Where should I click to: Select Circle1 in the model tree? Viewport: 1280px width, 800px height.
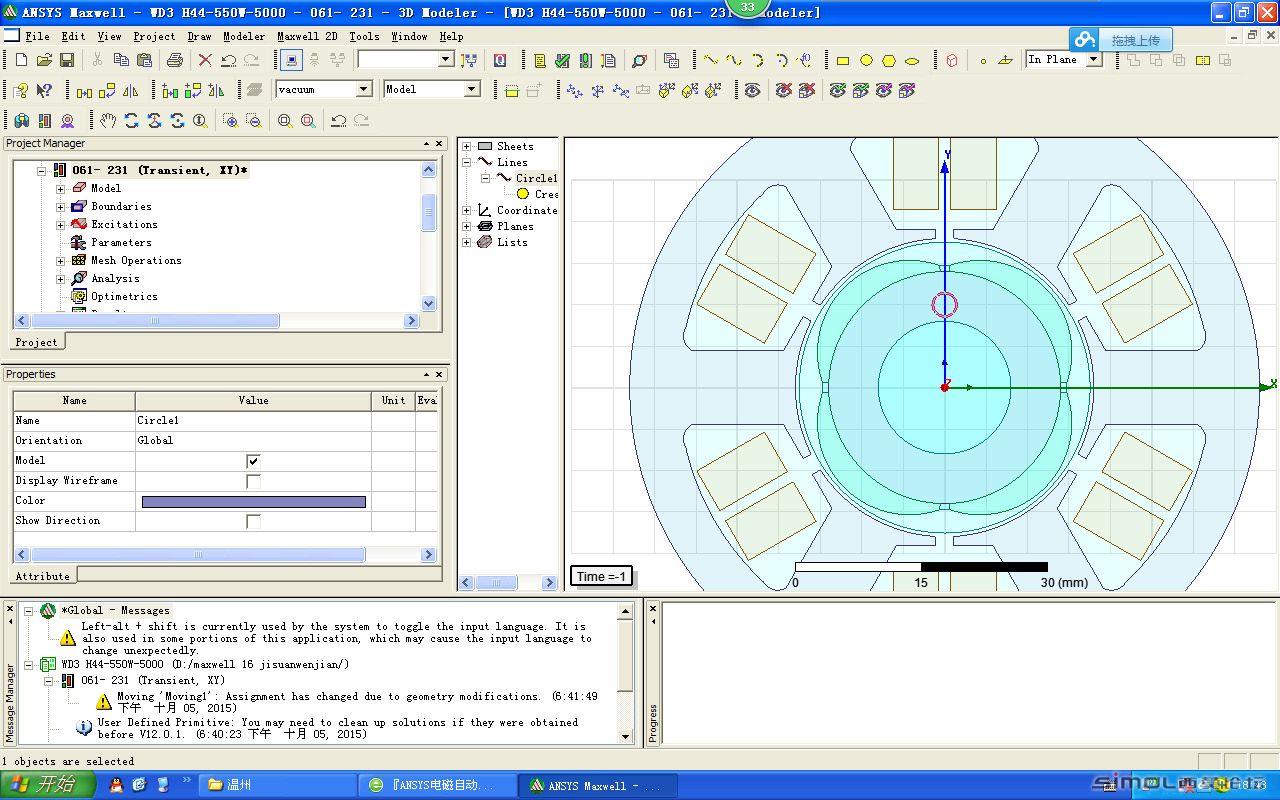(536, 178)
